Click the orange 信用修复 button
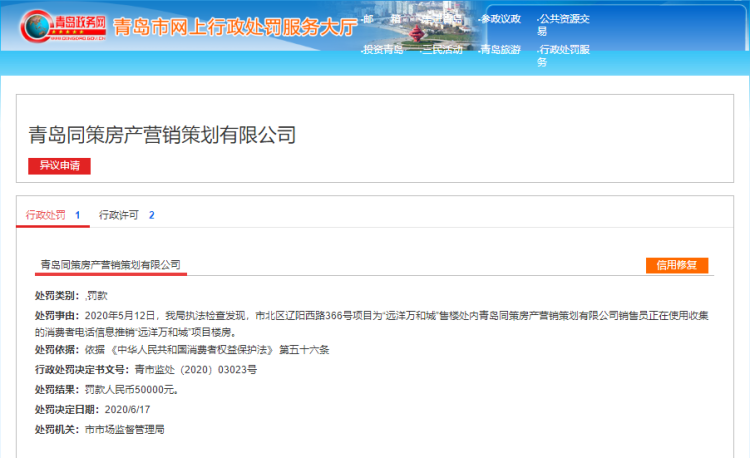 click(677, 265)
